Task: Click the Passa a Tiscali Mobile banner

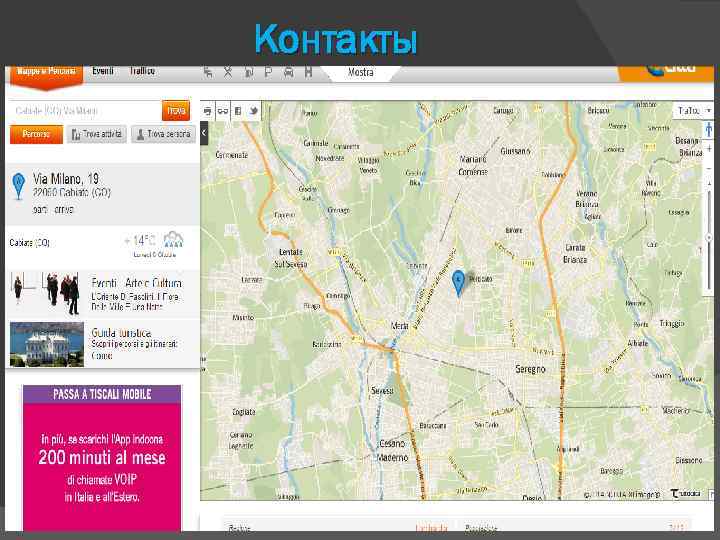Action: pos(102,458)
